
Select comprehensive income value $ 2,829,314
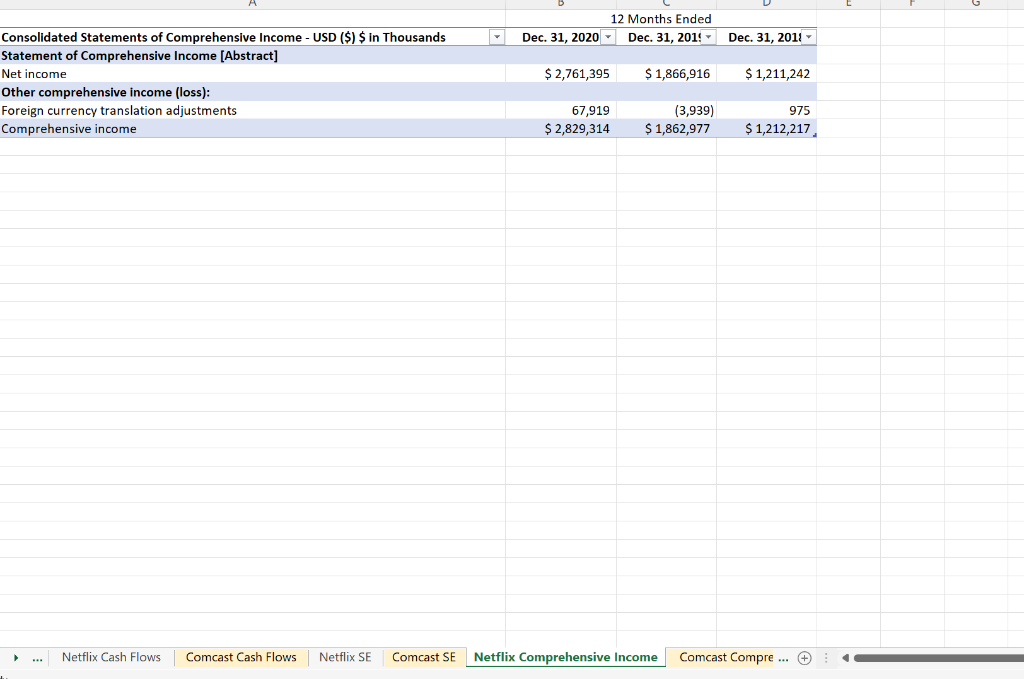(x=561, y=129)
